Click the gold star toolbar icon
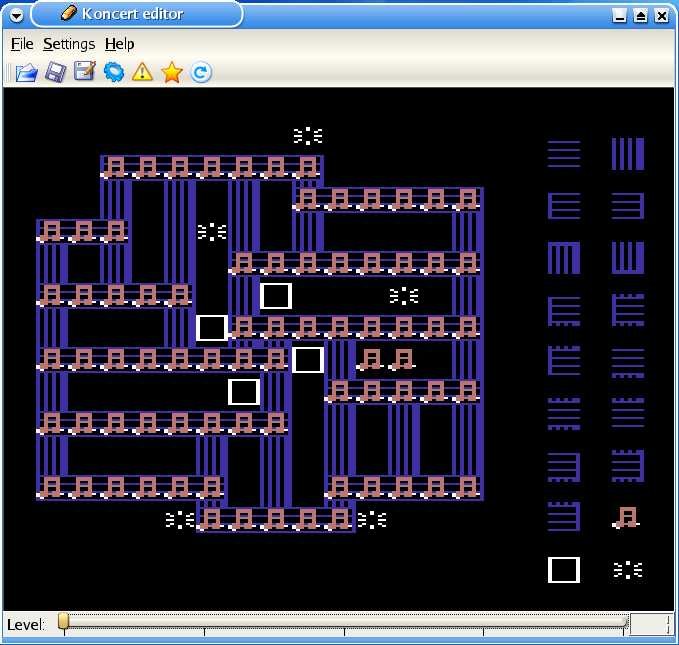This screenshot has height=645, width=679. point(172,72)
